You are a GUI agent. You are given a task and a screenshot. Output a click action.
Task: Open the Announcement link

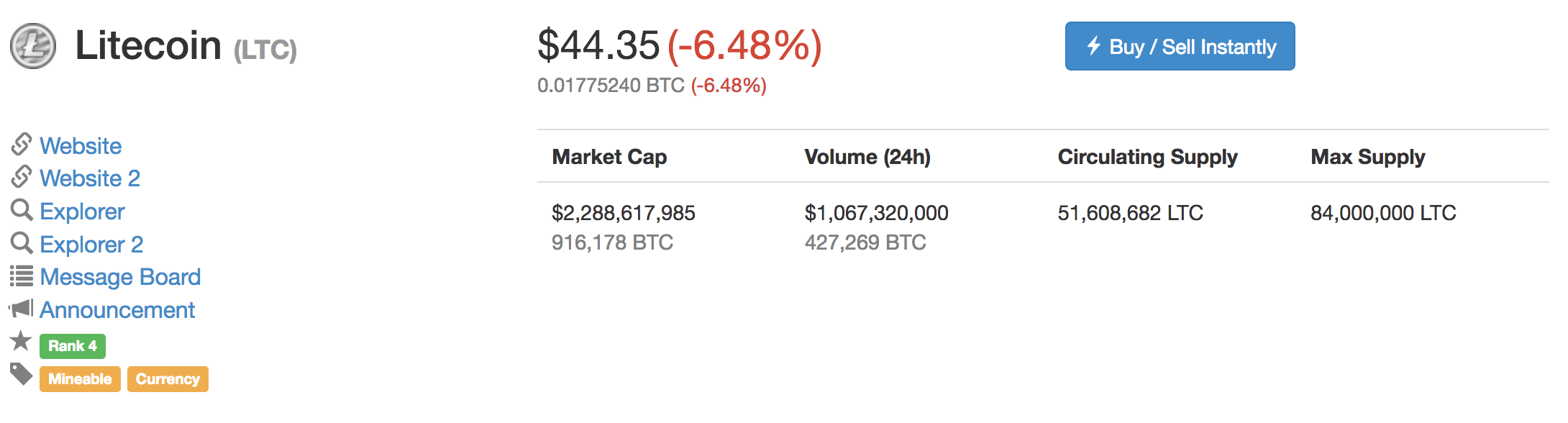pyautogui.click(x=117, y=310)
